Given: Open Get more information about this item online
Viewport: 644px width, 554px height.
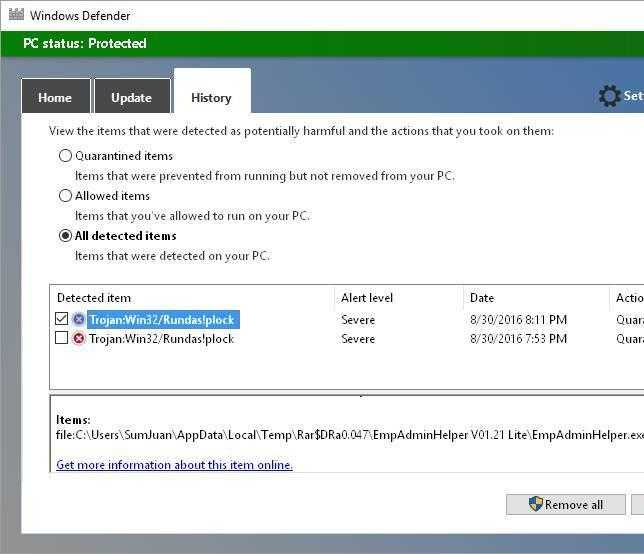Looking at the screenshot, I should [x=174, y=465].
